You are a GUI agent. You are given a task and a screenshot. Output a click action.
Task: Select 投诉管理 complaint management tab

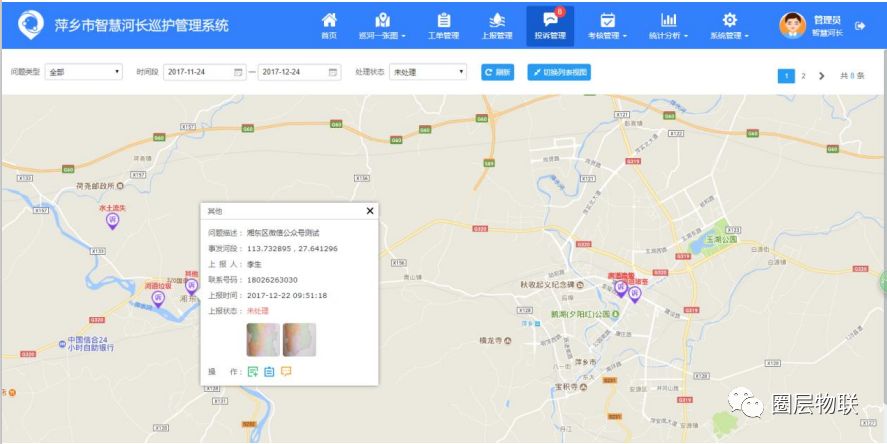coord(550,26)
